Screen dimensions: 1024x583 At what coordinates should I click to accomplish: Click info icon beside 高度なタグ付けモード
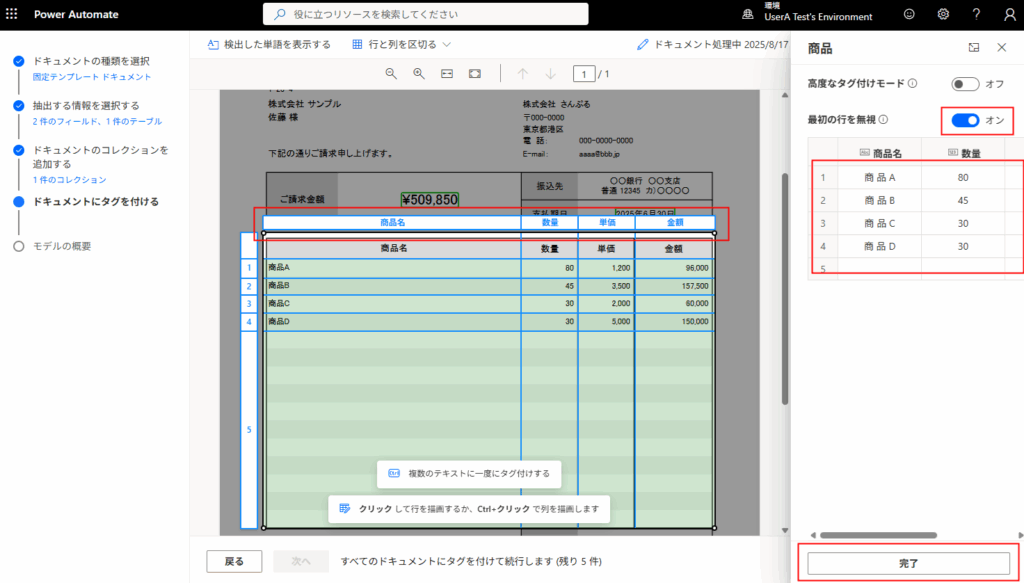tap(912, 84)
